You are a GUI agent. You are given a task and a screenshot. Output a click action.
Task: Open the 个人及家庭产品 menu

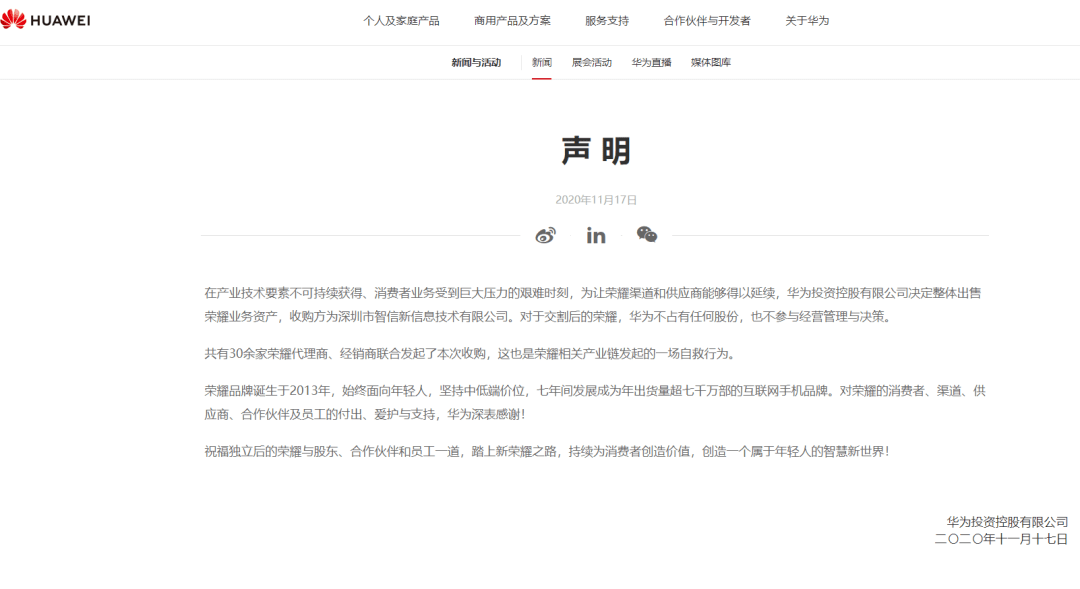pyautogui.click(x=403, y=19)
